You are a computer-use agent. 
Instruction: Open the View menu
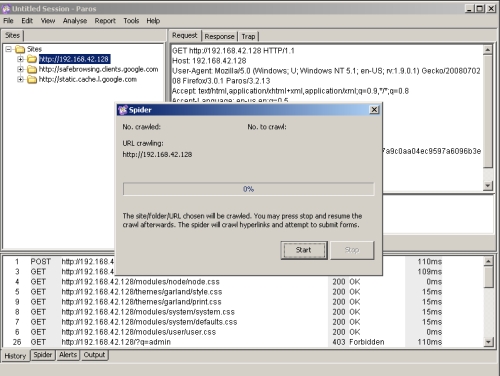[48, 21]
